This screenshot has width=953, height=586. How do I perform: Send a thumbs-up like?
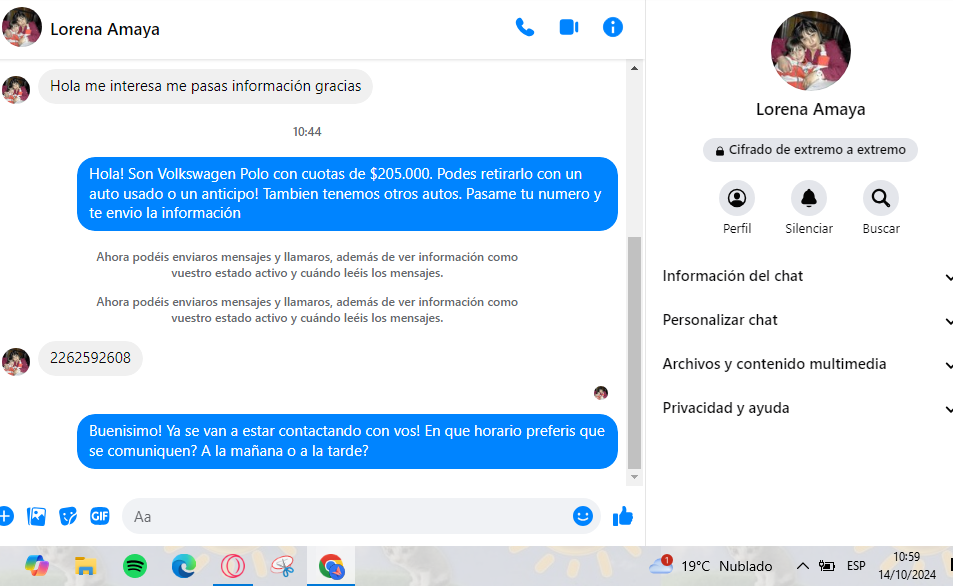[x=623, y=516]
